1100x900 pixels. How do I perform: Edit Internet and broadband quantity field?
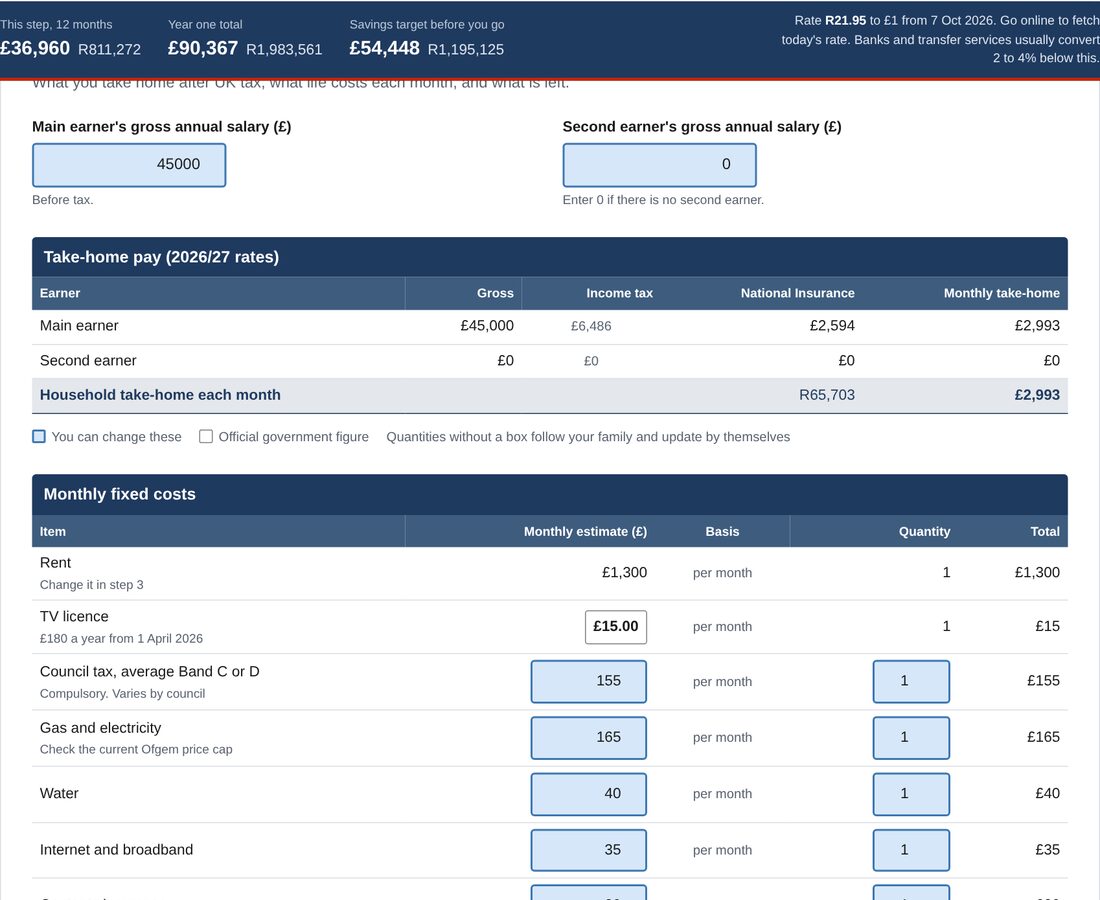pyautogui.click(x=911, y=850)
